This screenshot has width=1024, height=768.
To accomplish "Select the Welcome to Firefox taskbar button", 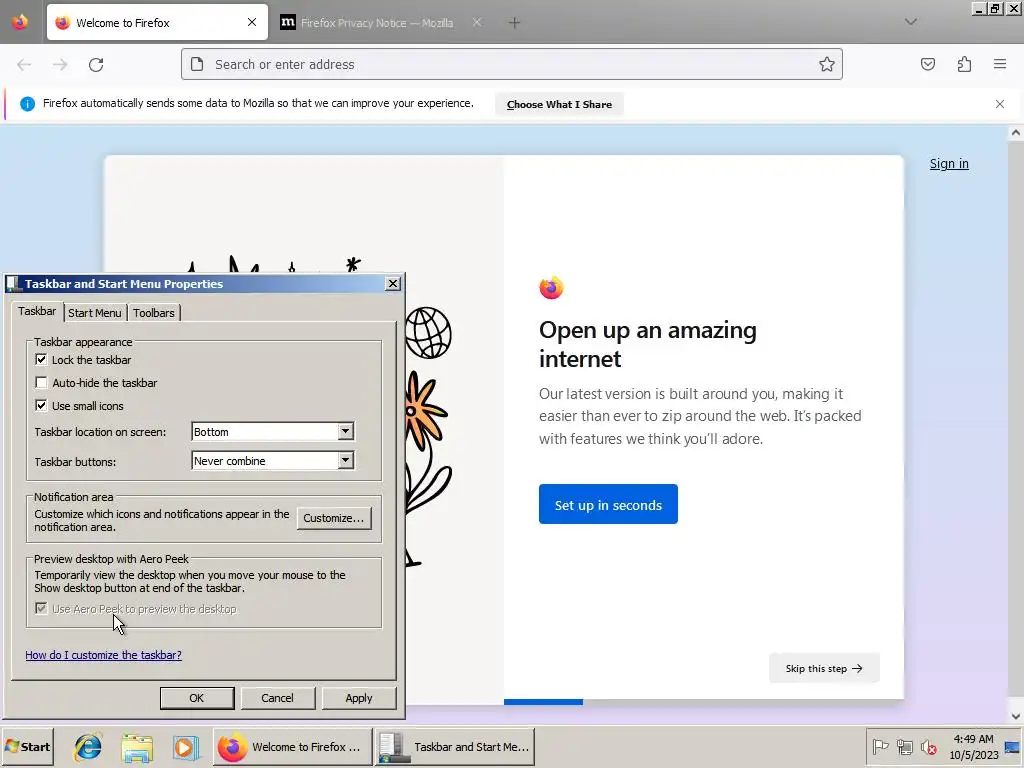I will click(293, 747).
